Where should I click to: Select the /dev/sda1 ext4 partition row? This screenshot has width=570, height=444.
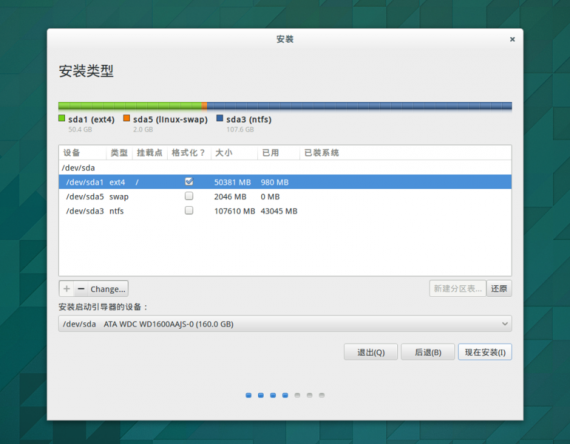pyautogui.click(x=285, y=182)
